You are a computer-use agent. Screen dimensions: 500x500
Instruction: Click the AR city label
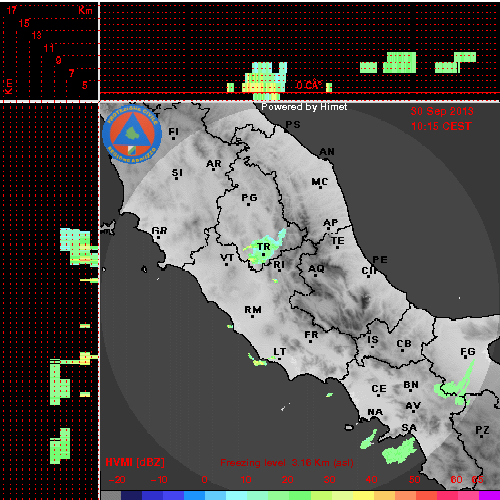point(214,164)
